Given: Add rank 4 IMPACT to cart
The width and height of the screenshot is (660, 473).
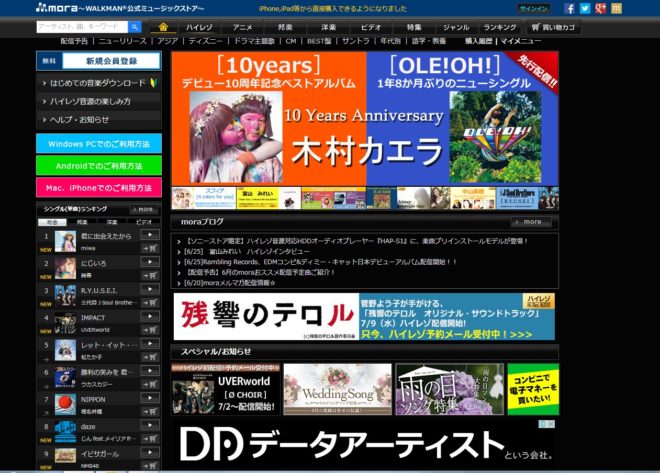Looking at the screenshot, I should [x=150, y=330].
